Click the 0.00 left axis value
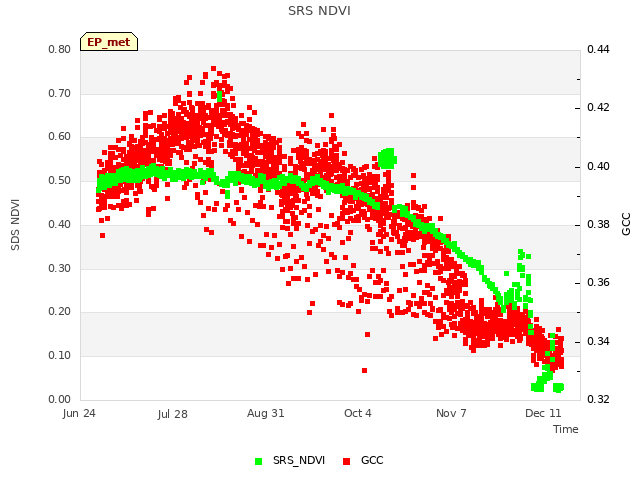640x480 pixels. pos(60,399)
